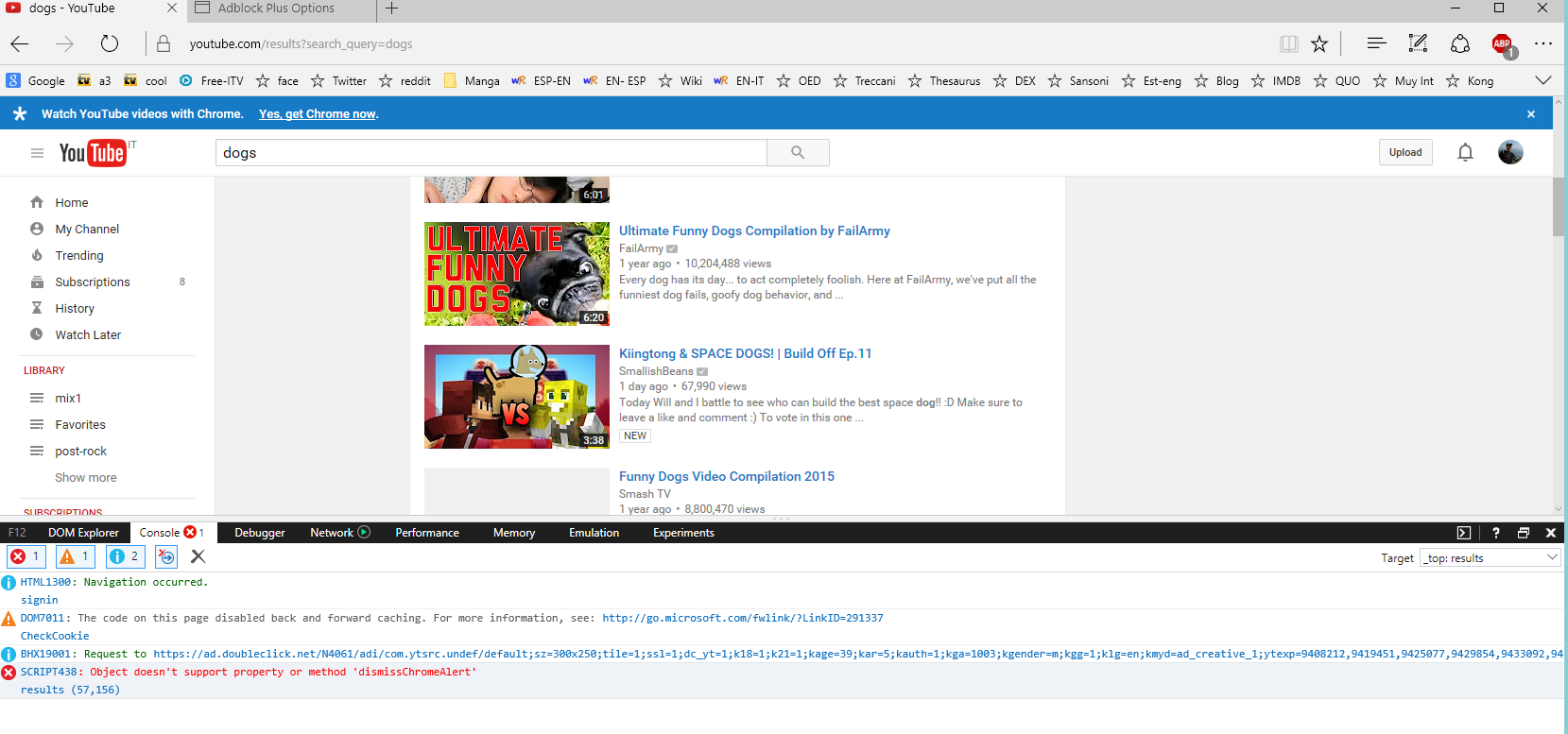Open DevTools help question mark

click(x=1495, y=533)
